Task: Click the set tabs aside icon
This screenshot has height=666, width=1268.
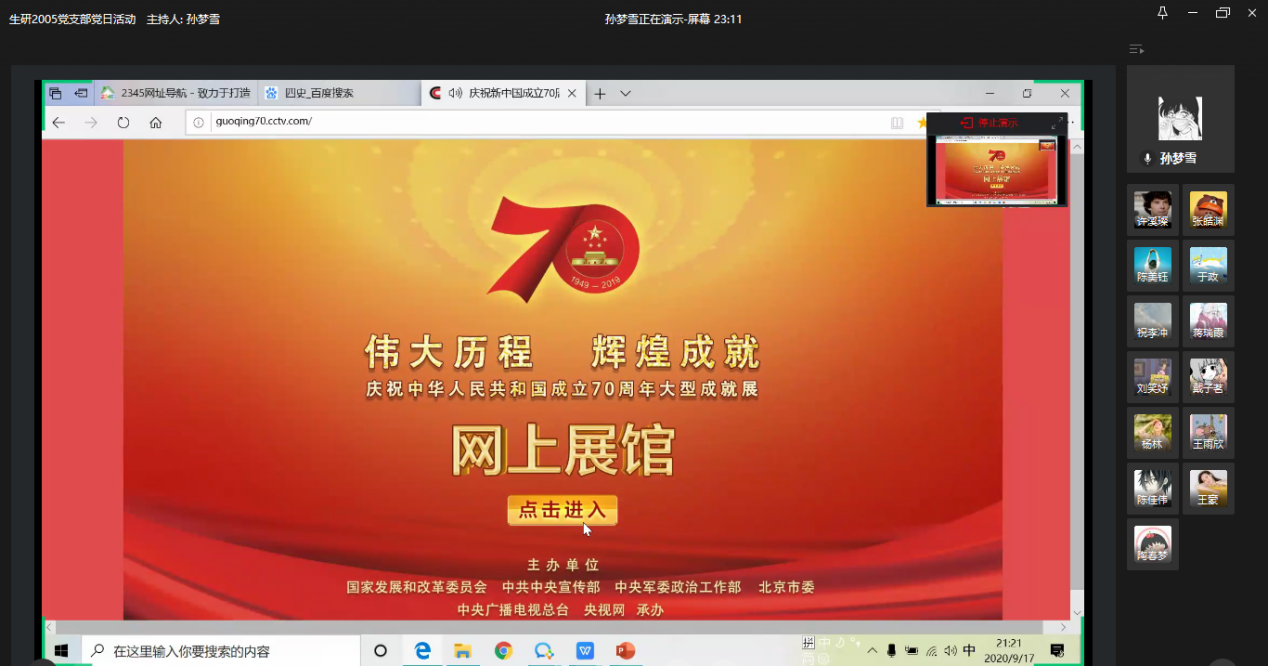Action: click(x=81, y=93)
